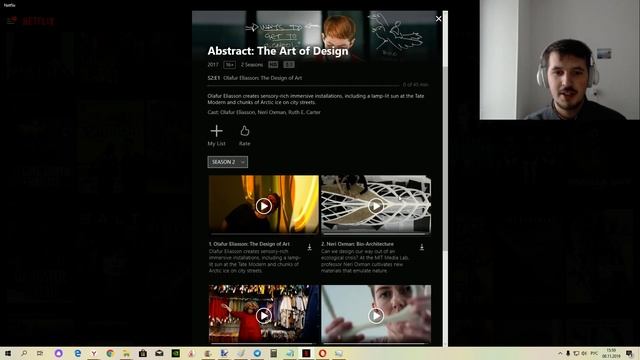Open Mail app from taskbar

[159, 353]
